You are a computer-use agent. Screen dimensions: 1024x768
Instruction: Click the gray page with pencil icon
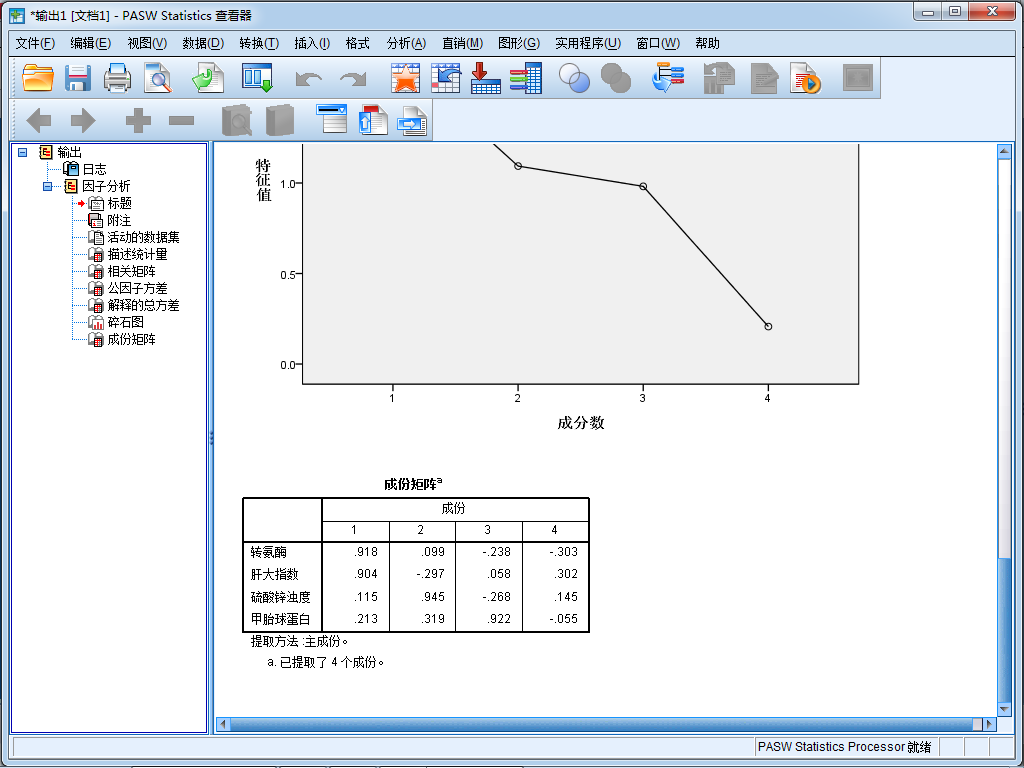764,78
